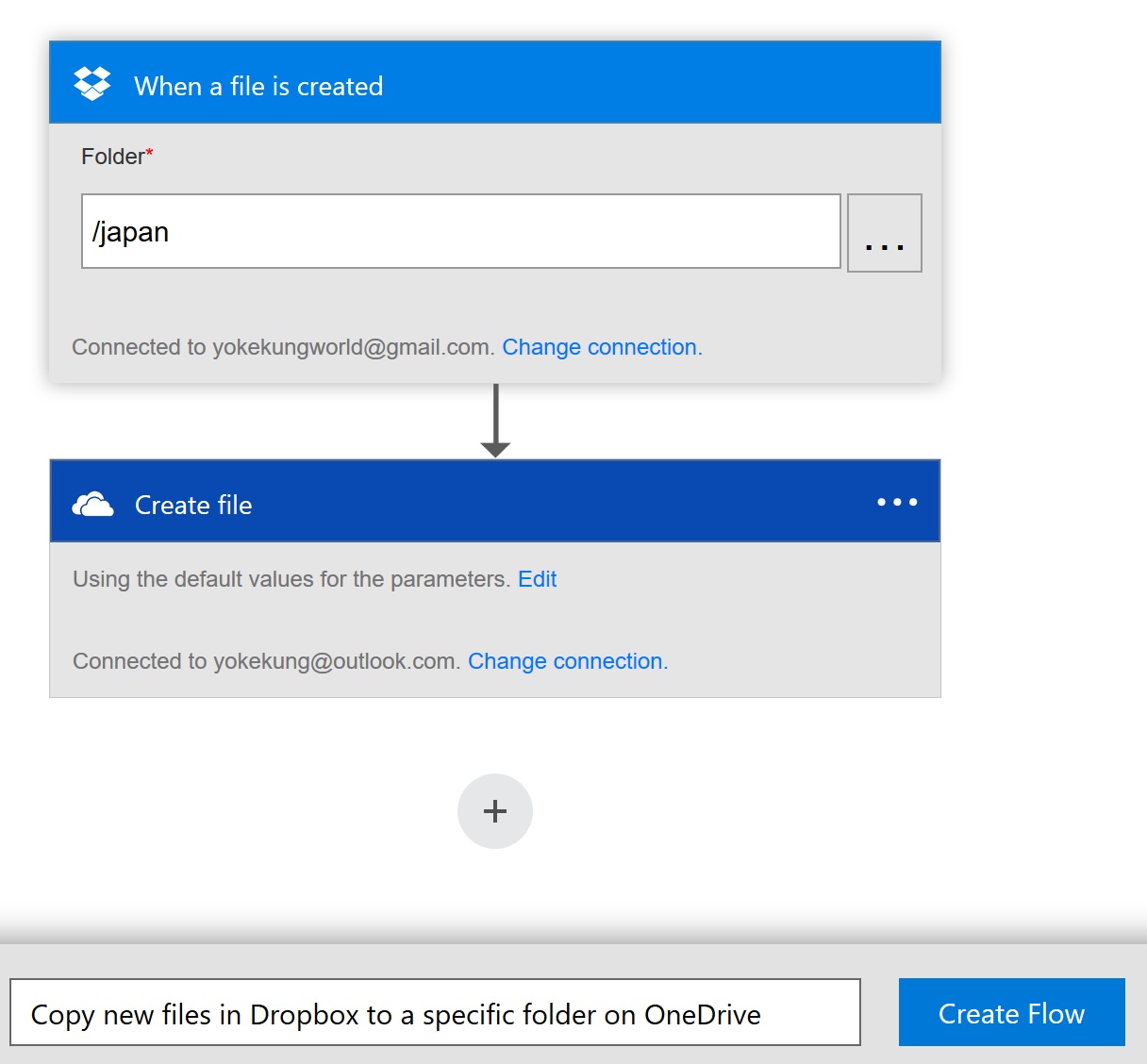The image size is (1147, 1064).
Task: Change connection for yokekungworld@gmail.com Dropbox
Action: click(x=602, y=347)
